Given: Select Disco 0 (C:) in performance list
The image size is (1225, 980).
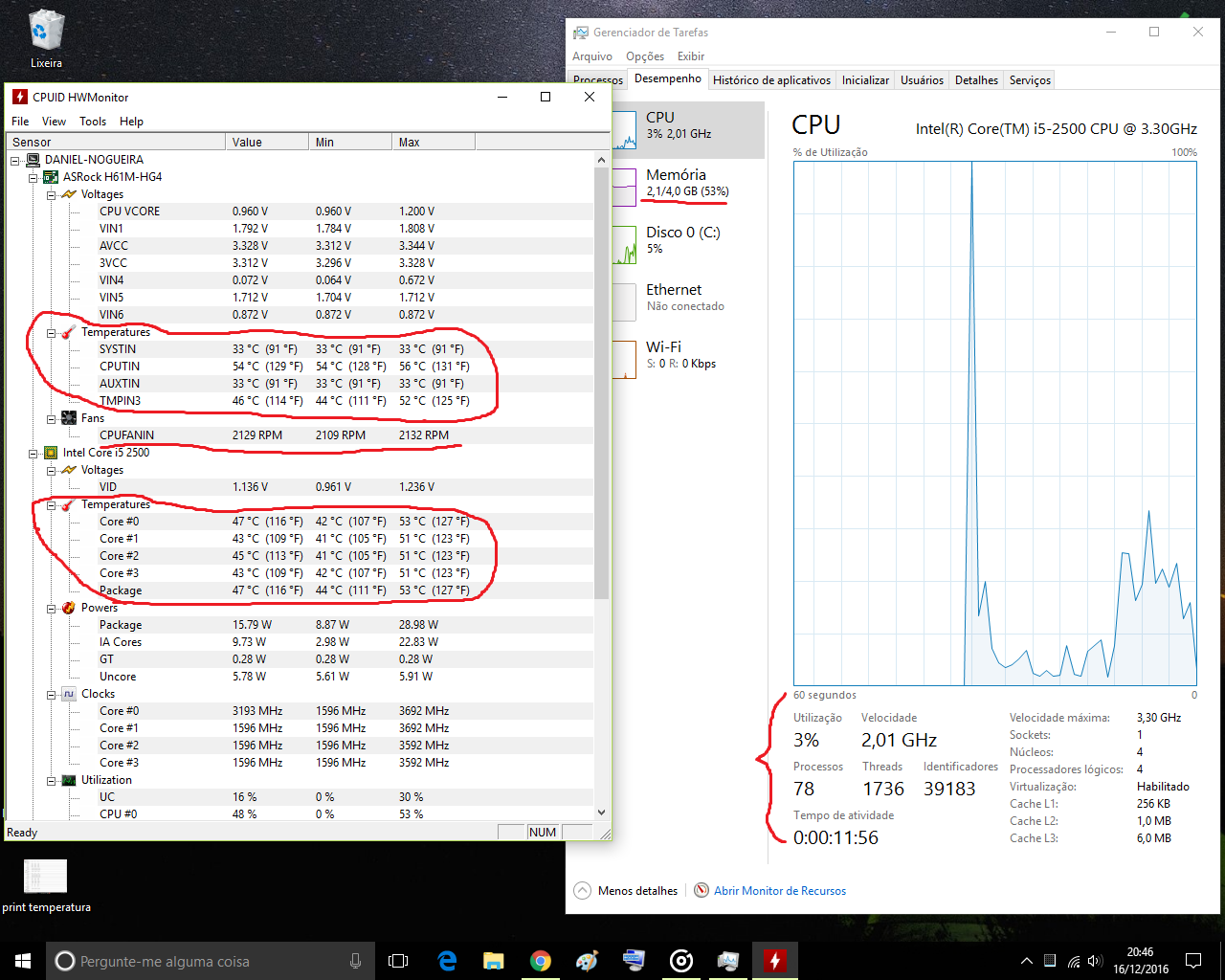Looking at the screenshot, I should pos(689,244).
